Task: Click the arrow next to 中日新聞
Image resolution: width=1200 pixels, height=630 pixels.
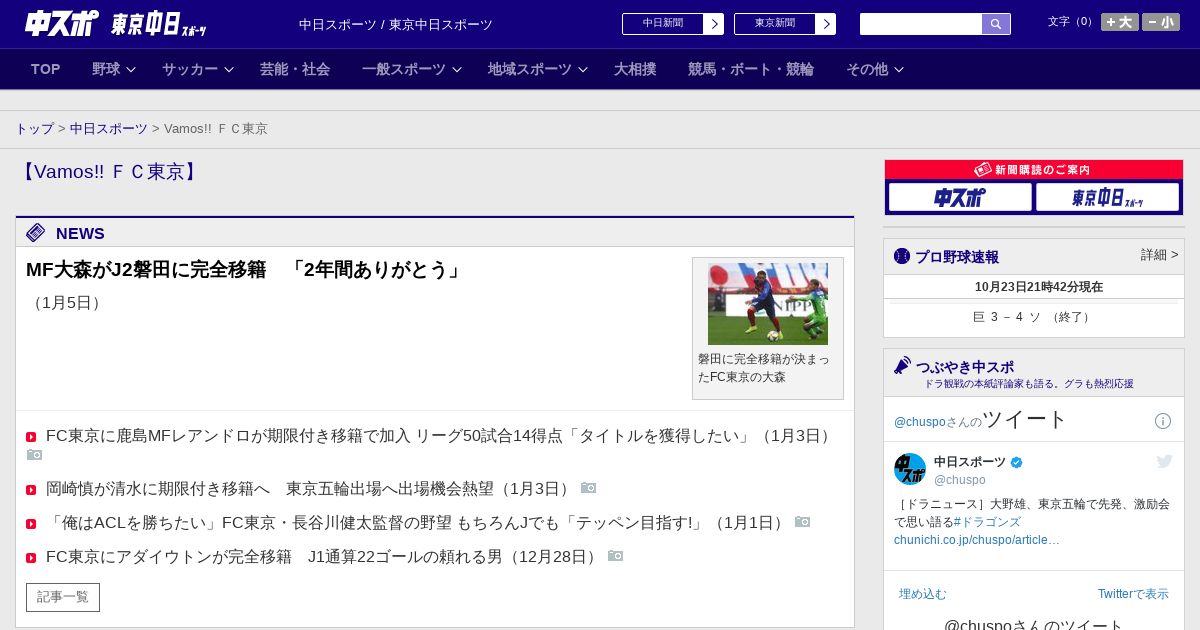Action: tap(714, 24)
